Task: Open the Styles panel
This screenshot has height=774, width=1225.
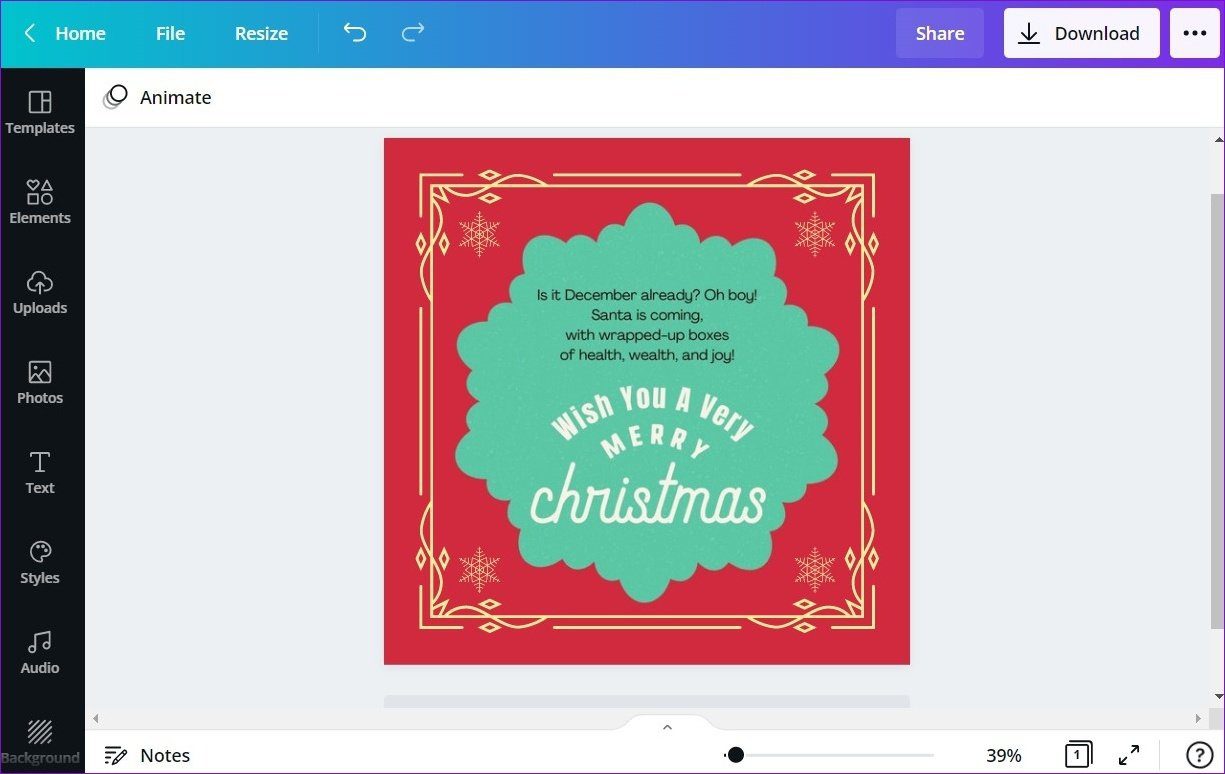Action: click(x=40, y=563)
